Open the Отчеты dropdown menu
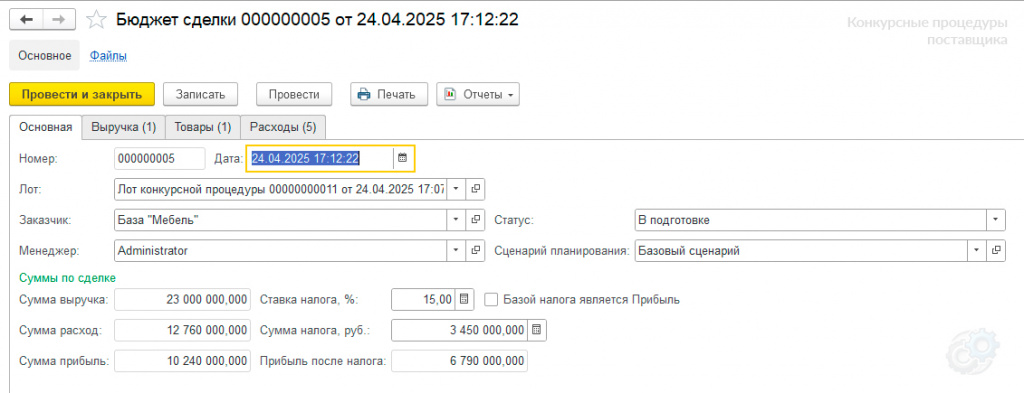This screenshot has width=1024, height=393. coord(478,94)
